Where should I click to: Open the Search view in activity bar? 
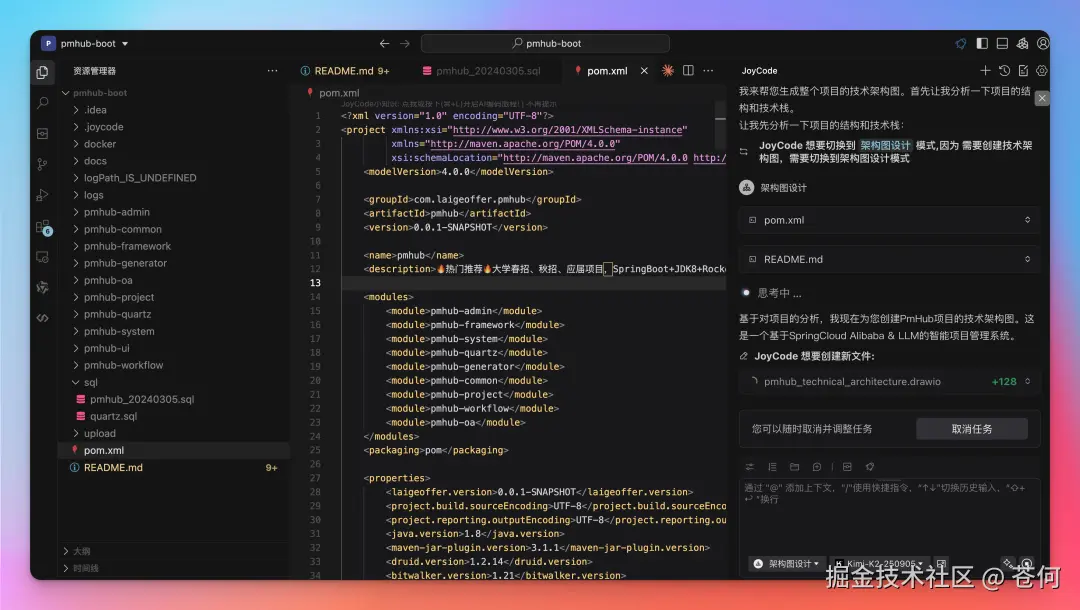click(x=43, y=103)
